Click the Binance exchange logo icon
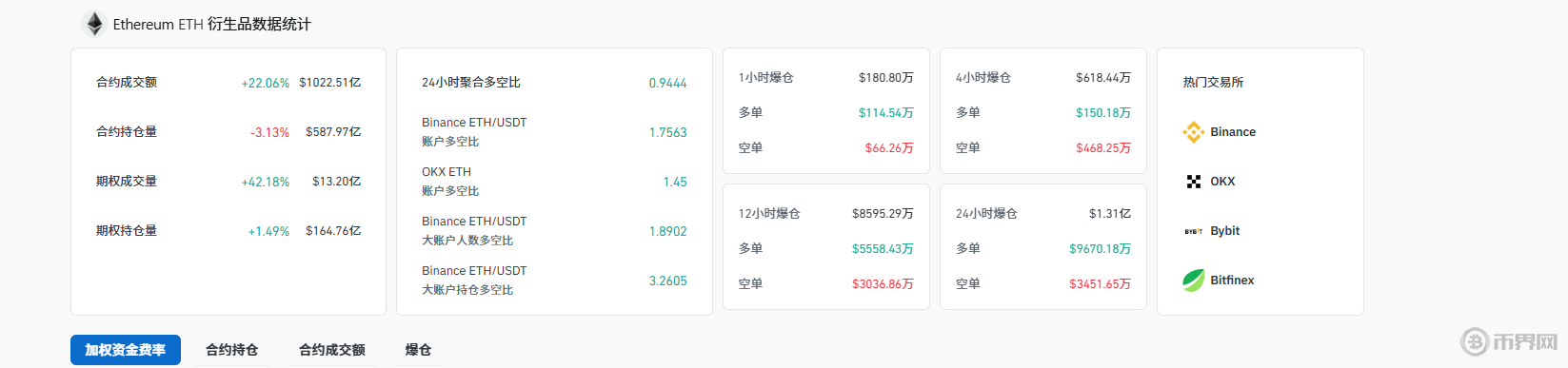The image size is (1568, 368). point(1193,132)
